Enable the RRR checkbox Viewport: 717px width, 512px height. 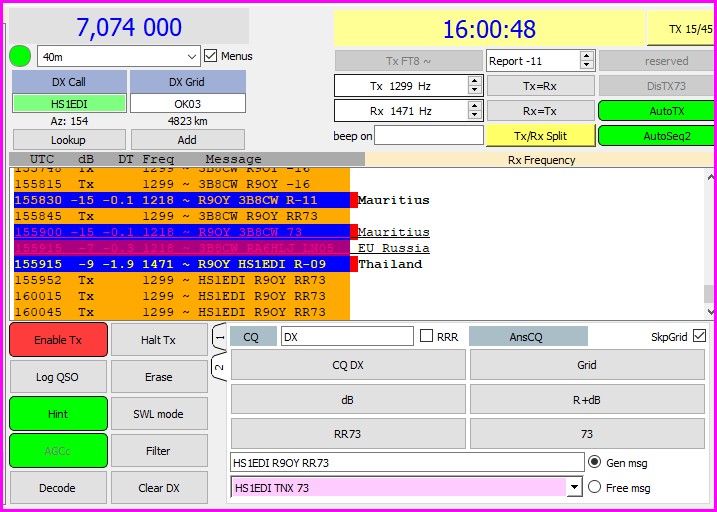(427, 337)
